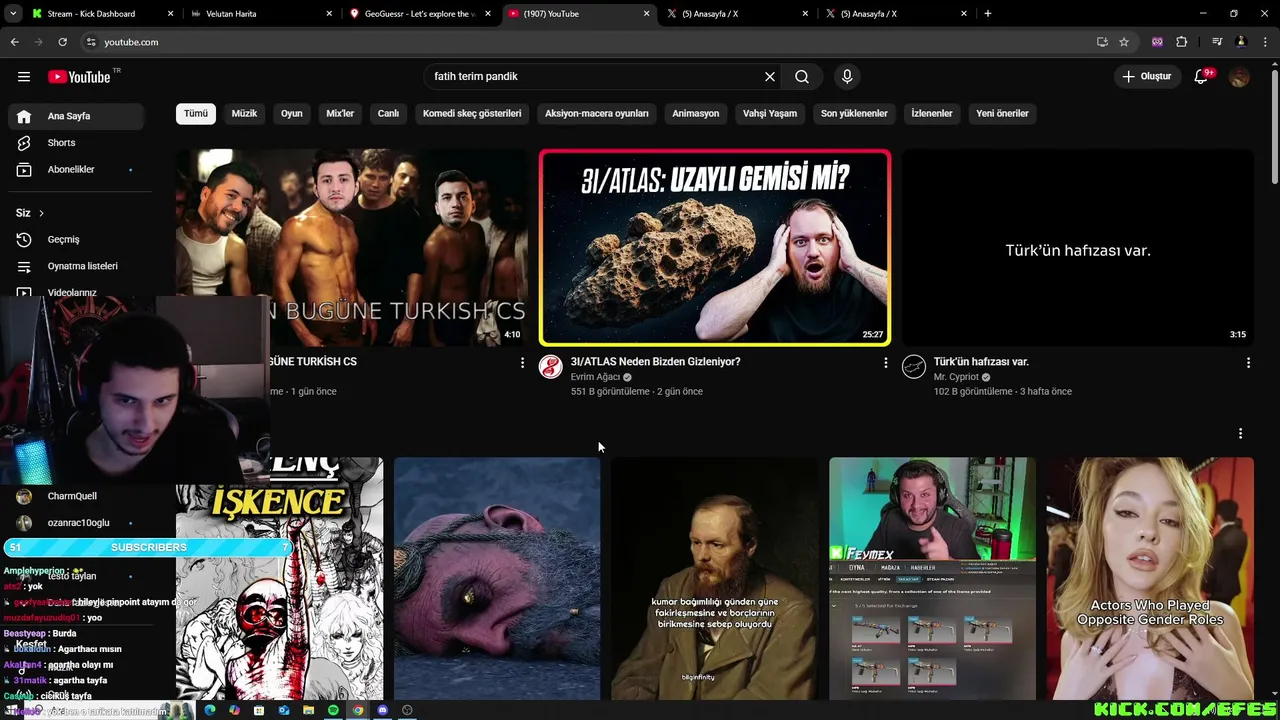
Task: Click the Oluştur create button
Action: [x=1146, y=77]
